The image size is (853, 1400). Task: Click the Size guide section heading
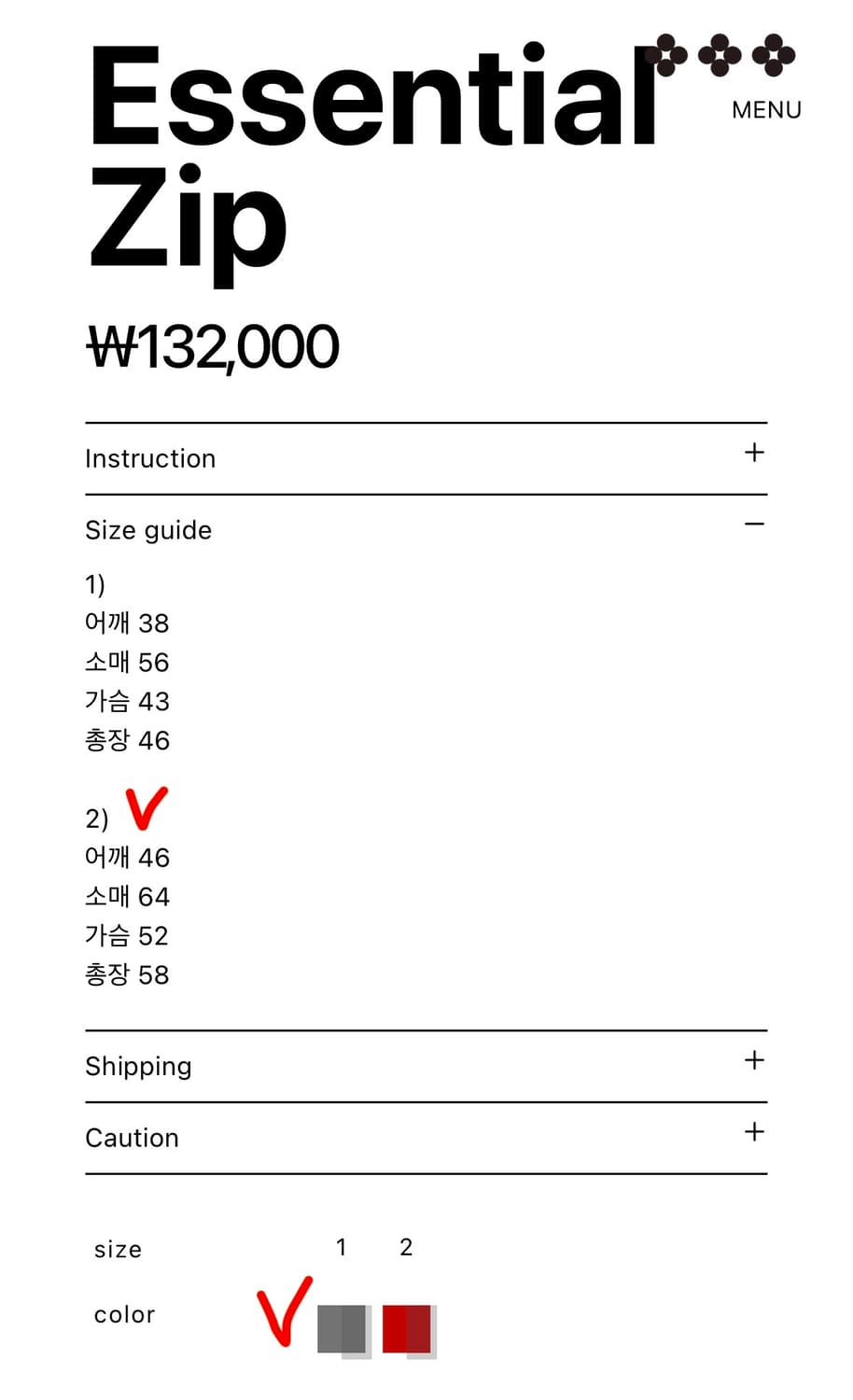pyautogui.click(x=148, y=530)
